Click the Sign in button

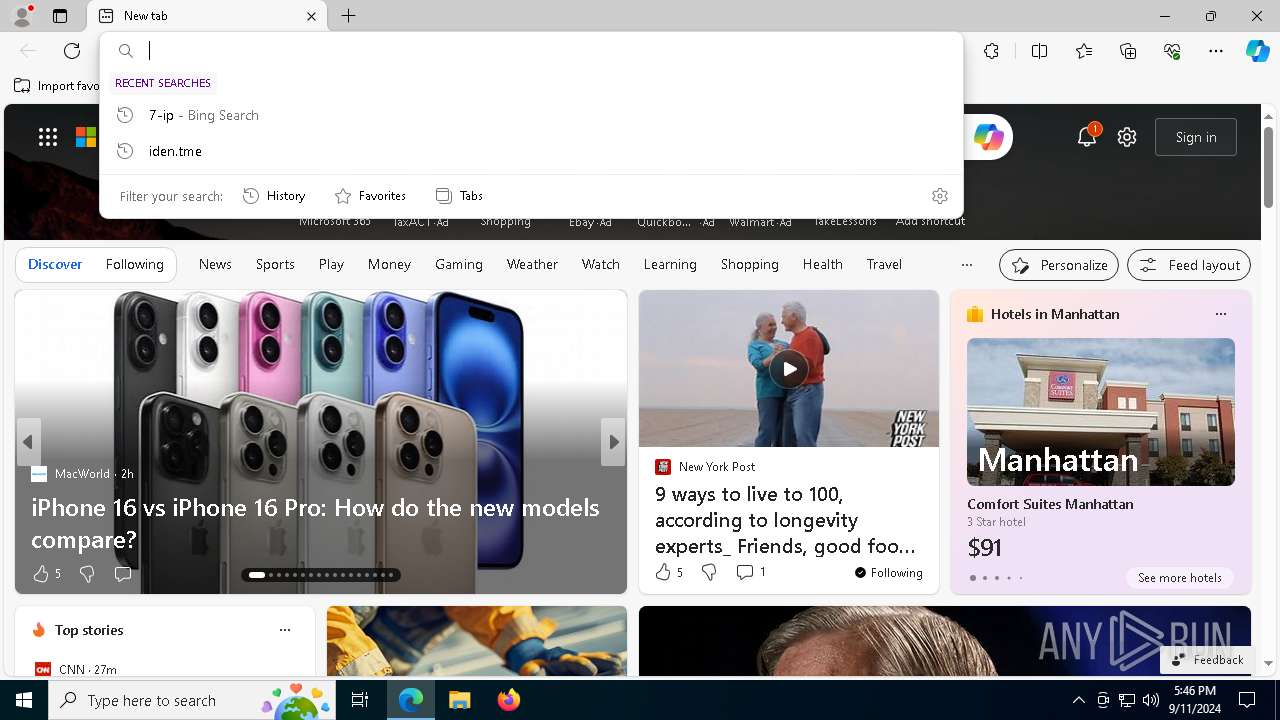click(x=1196, y=137)
